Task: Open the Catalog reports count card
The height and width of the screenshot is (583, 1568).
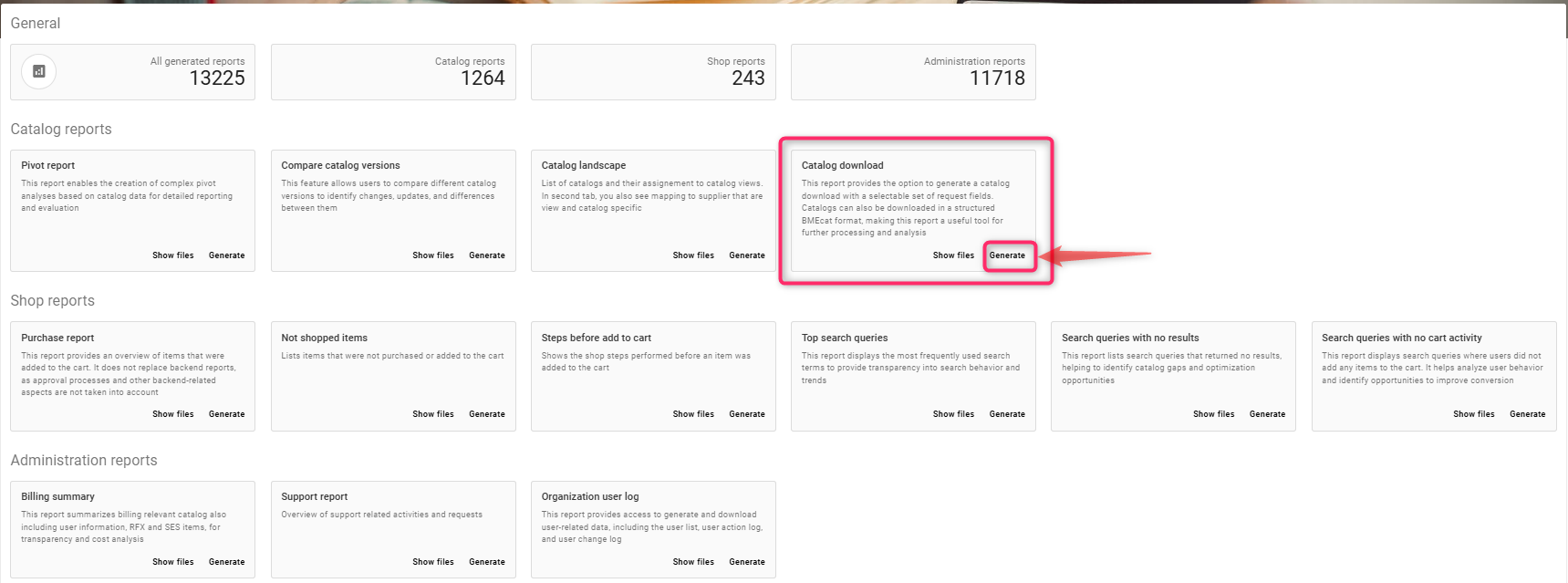Action: pyautogui.click(x=393, y=72)
